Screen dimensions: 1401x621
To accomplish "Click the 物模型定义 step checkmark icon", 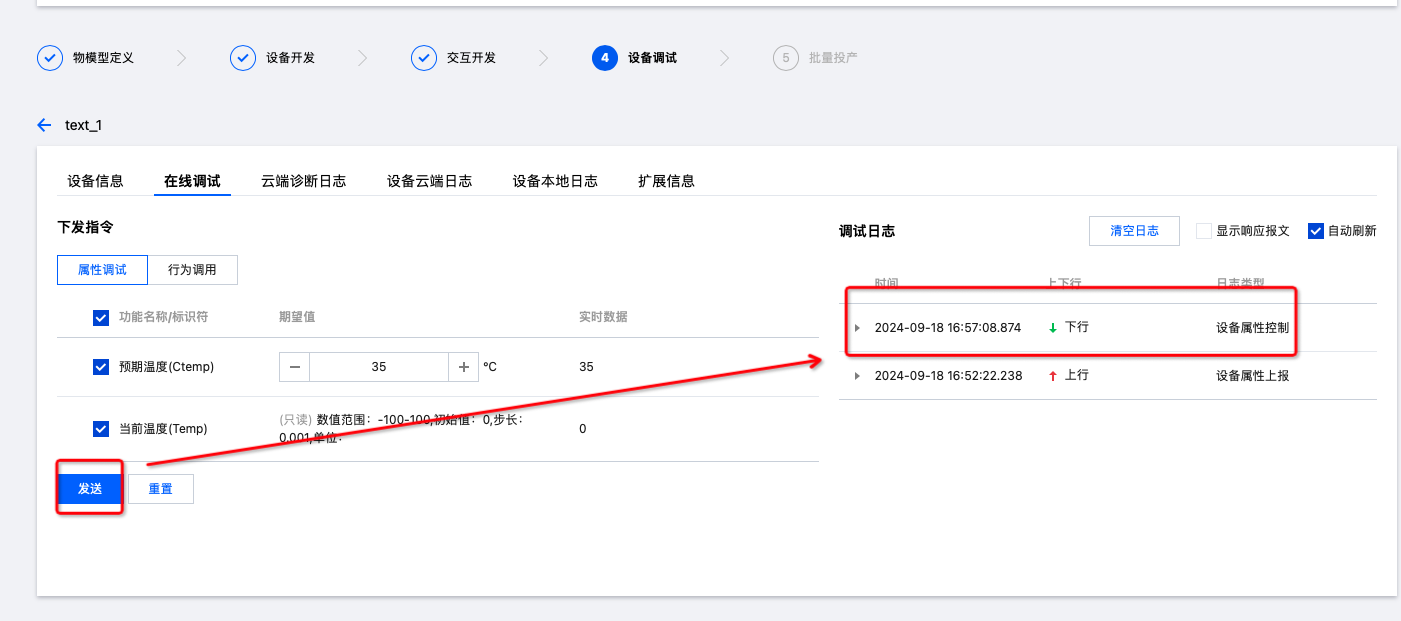I will click(50, 58).
